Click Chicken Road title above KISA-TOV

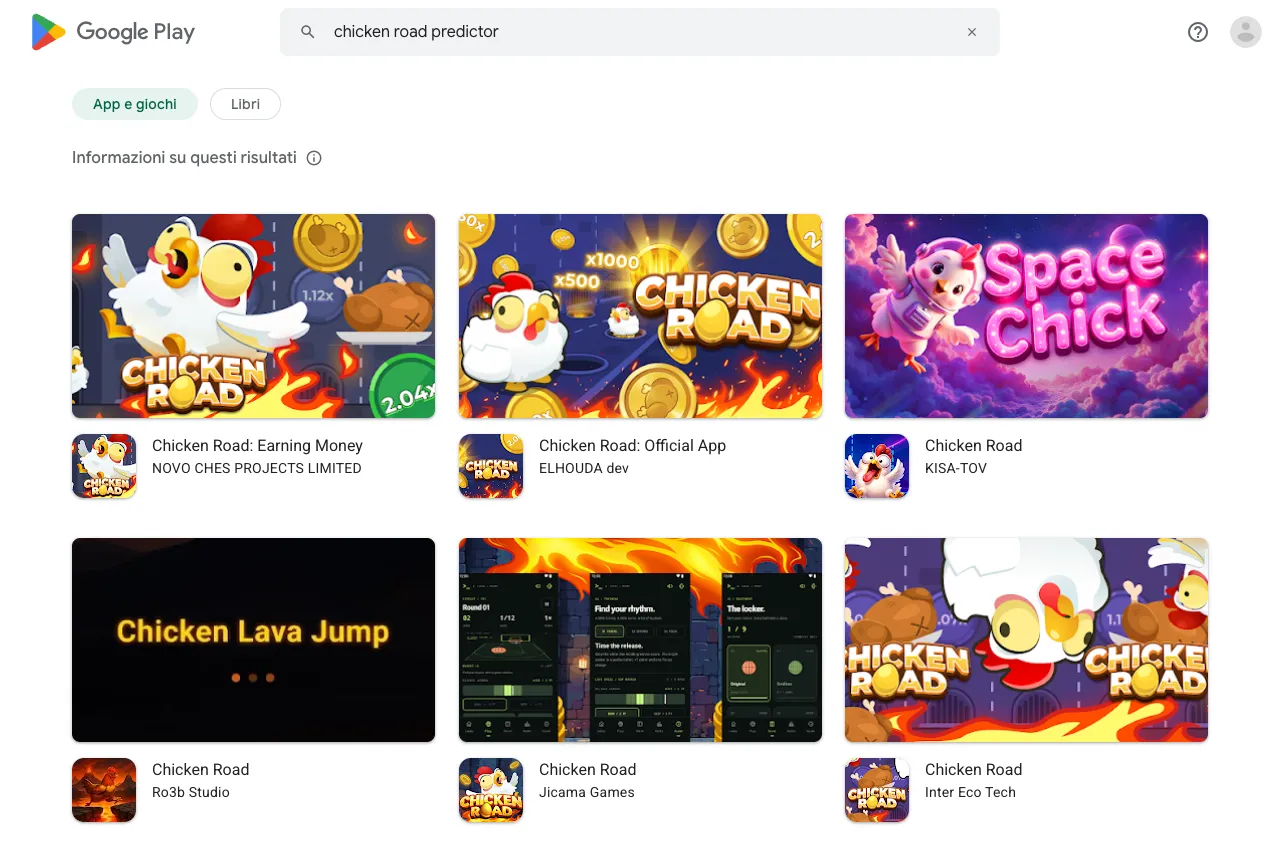(974, 446)
